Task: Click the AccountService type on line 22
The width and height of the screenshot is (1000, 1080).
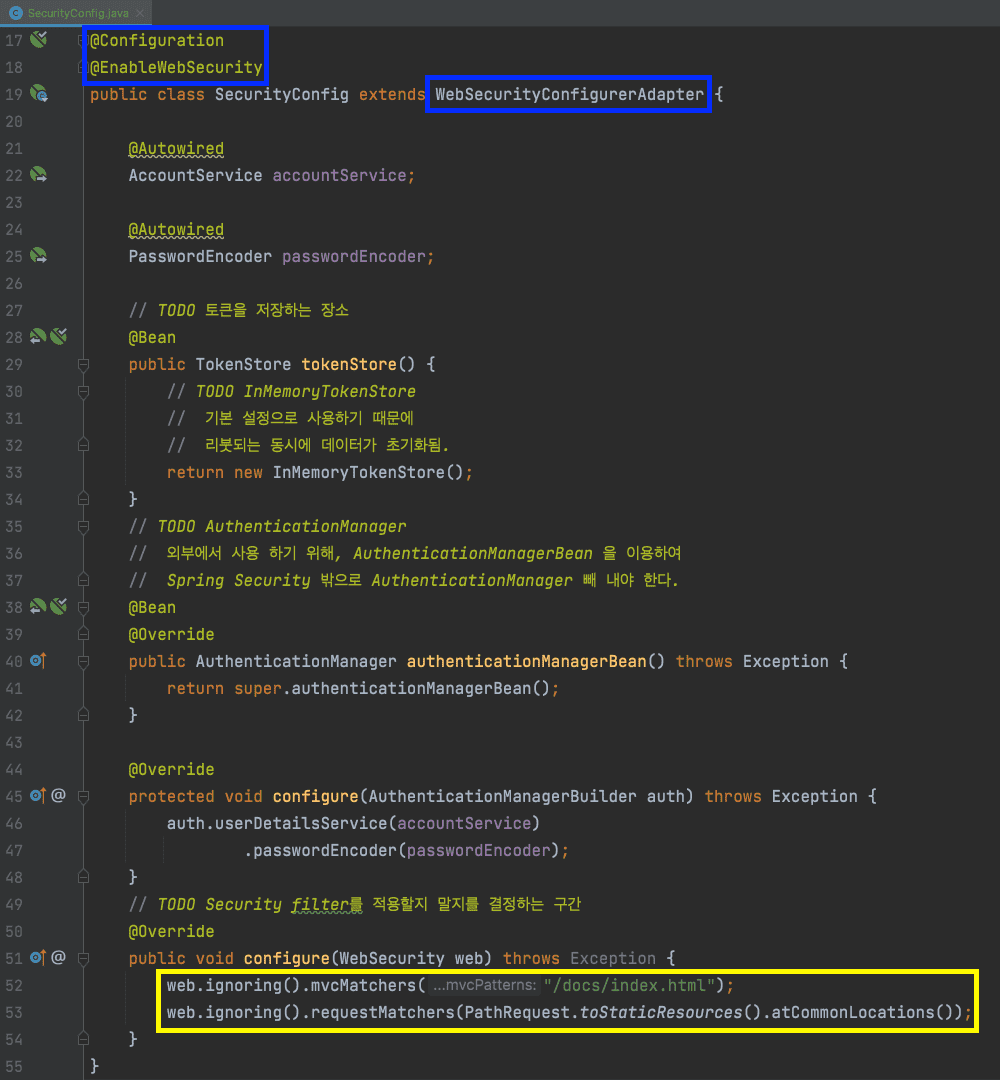Action: (196, 176)
